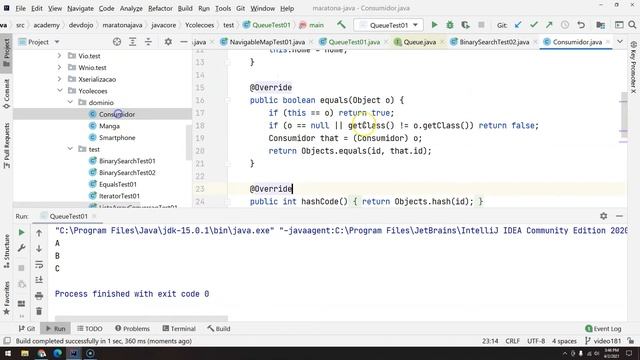Screen dimensions: 640x360
Task: Open Build tool window
Action: pyautogui.click(x=219, y=328)
